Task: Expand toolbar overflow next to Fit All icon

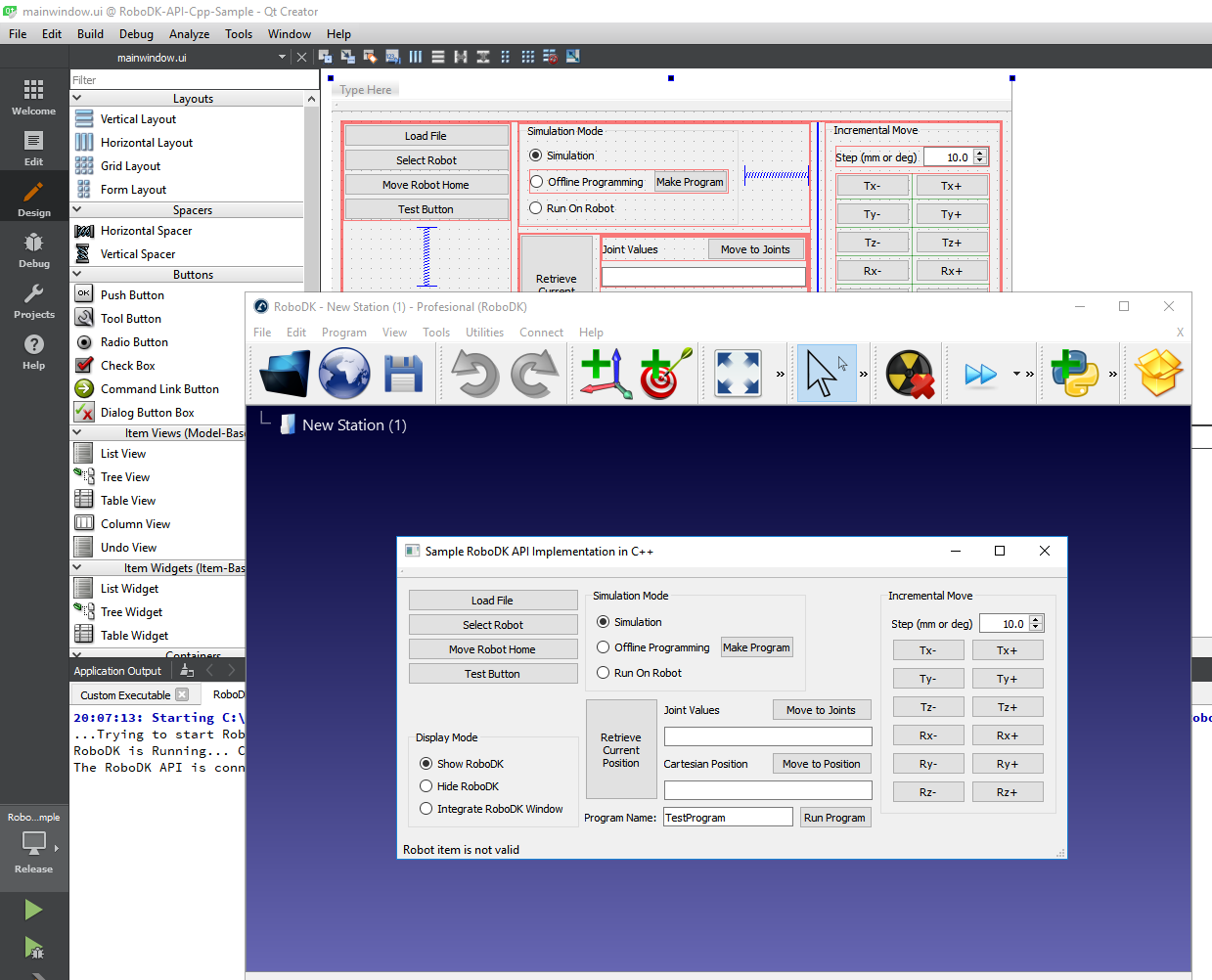Action: click(780, 374)
